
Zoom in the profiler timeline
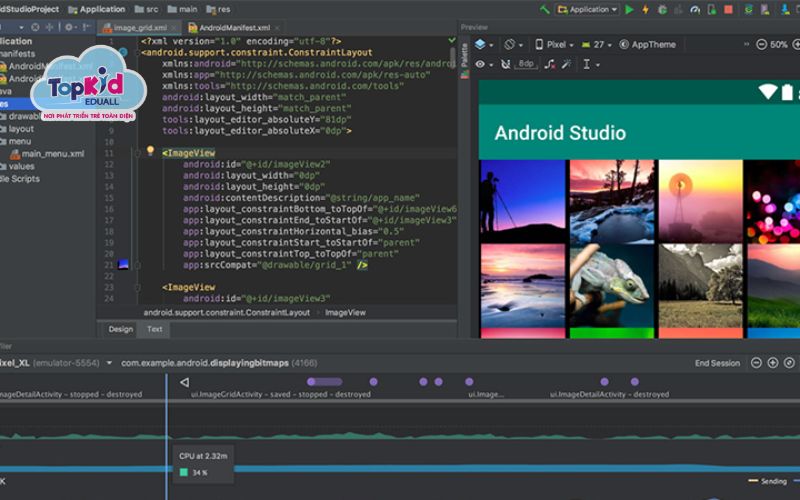click(772, 363)
